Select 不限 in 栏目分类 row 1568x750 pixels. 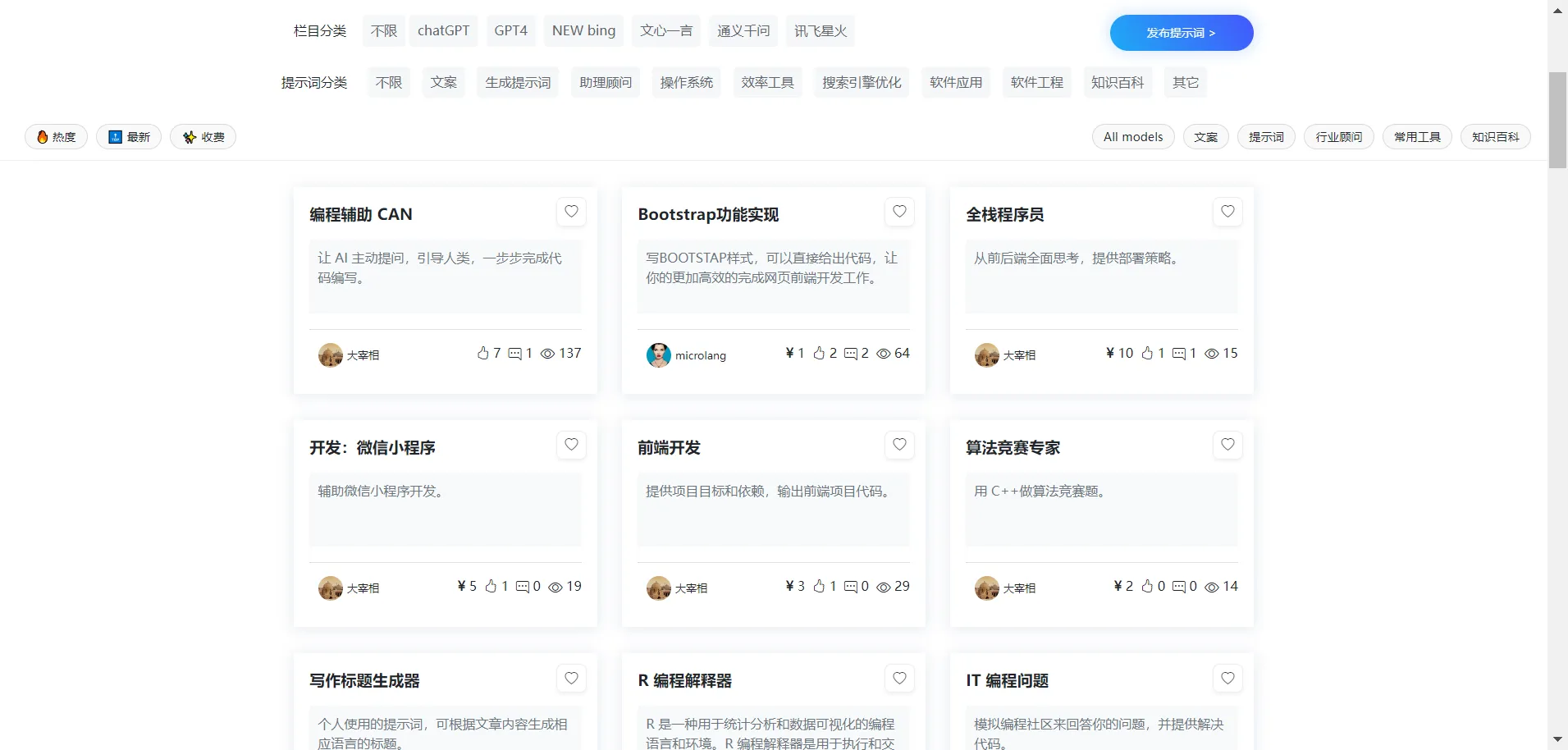coord(384,31)
